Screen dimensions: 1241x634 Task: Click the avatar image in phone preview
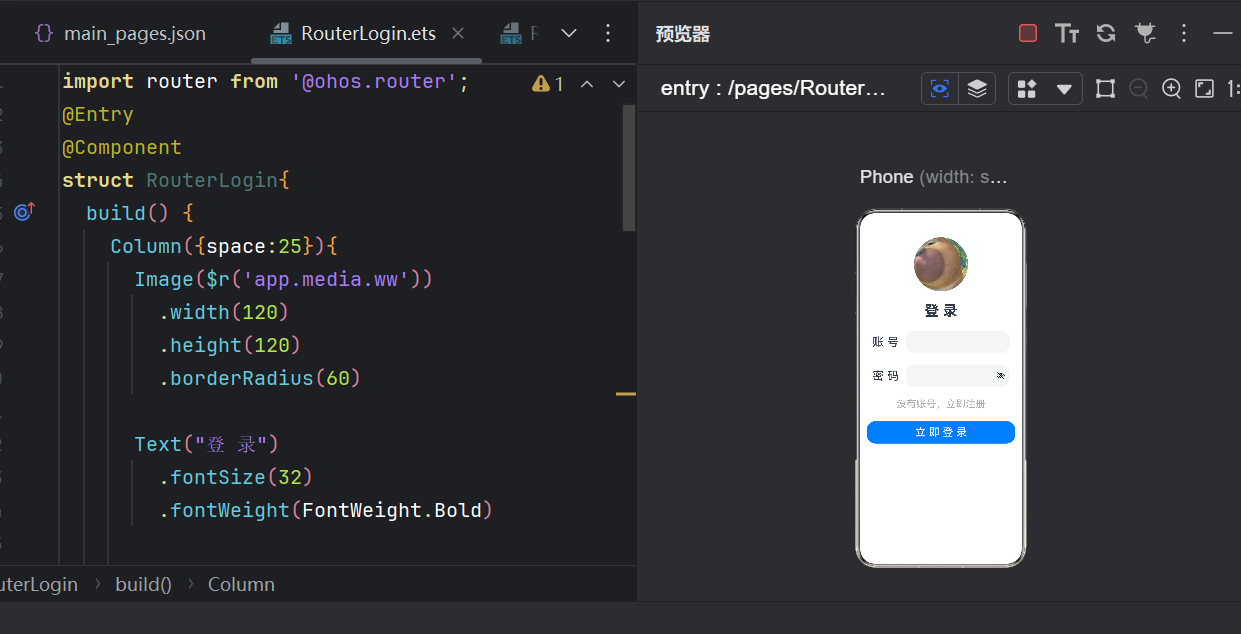point(941,264)
